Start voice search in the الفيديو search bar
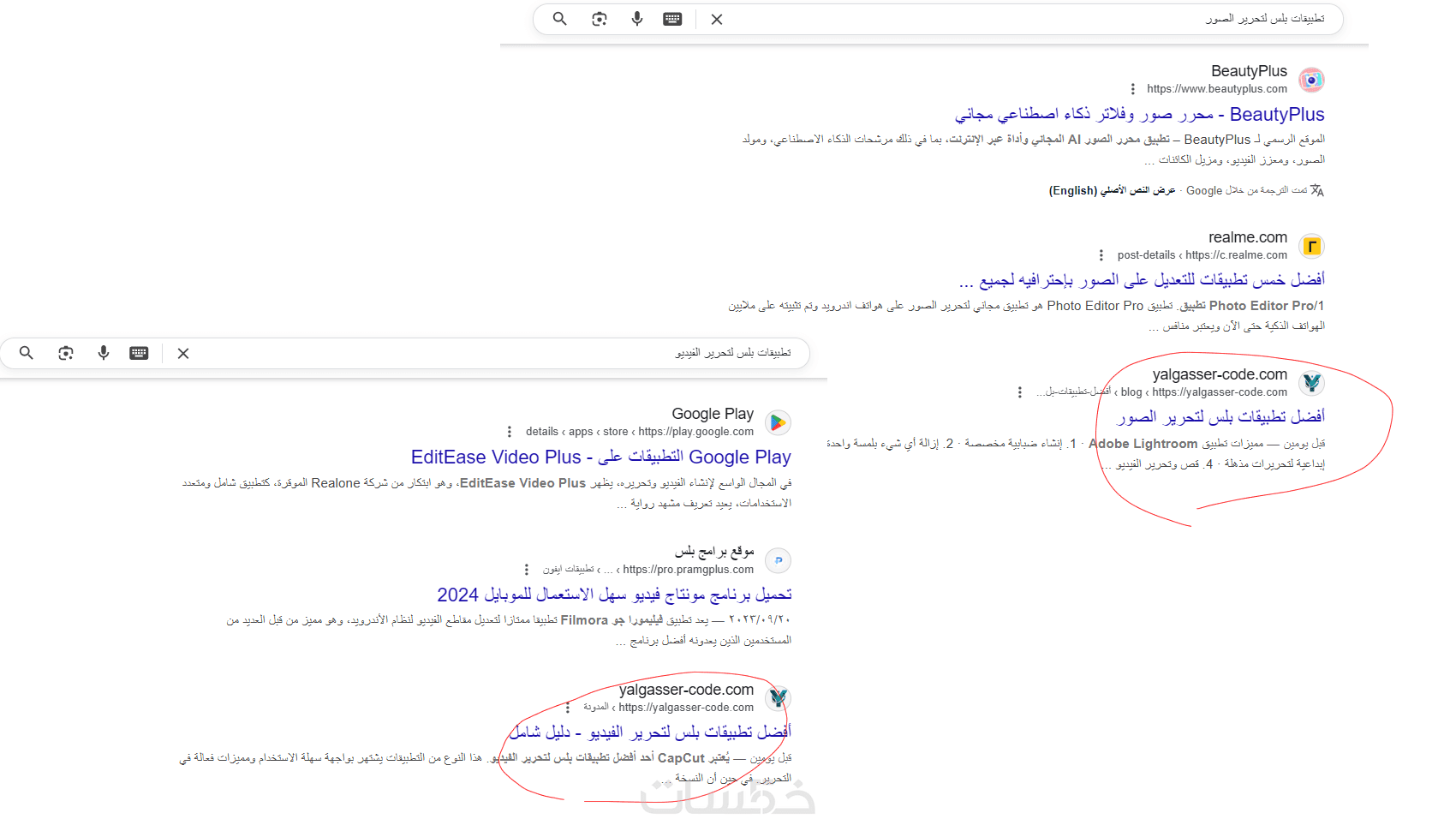Image resolution: width=1456 pixels, height=831 pixels. (x=104, y=353)
